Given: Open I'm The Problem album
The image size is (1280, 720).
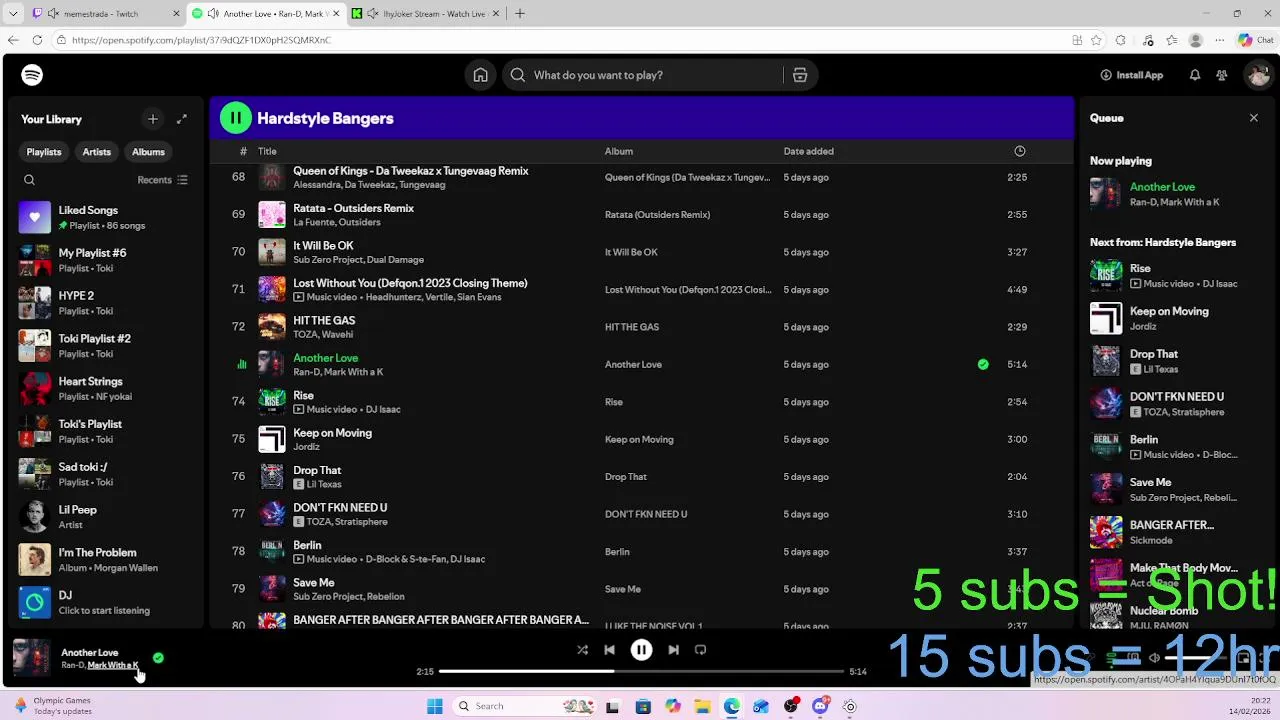Looking at the screenshot, I should coord(107,560).
